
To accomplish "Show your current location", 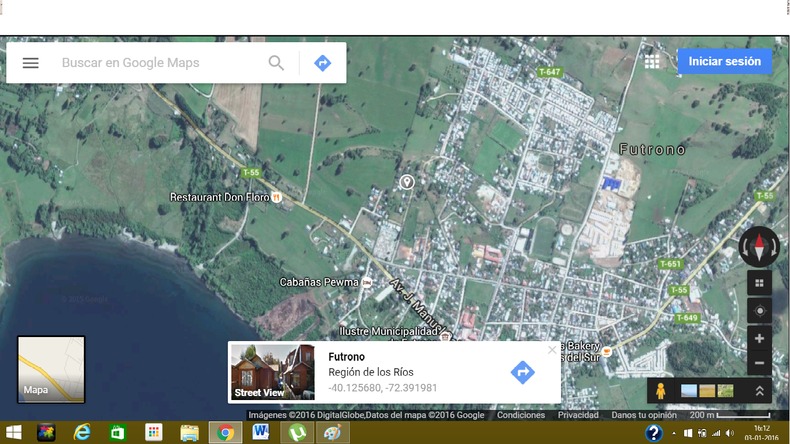I will click(x=759, y=311).
